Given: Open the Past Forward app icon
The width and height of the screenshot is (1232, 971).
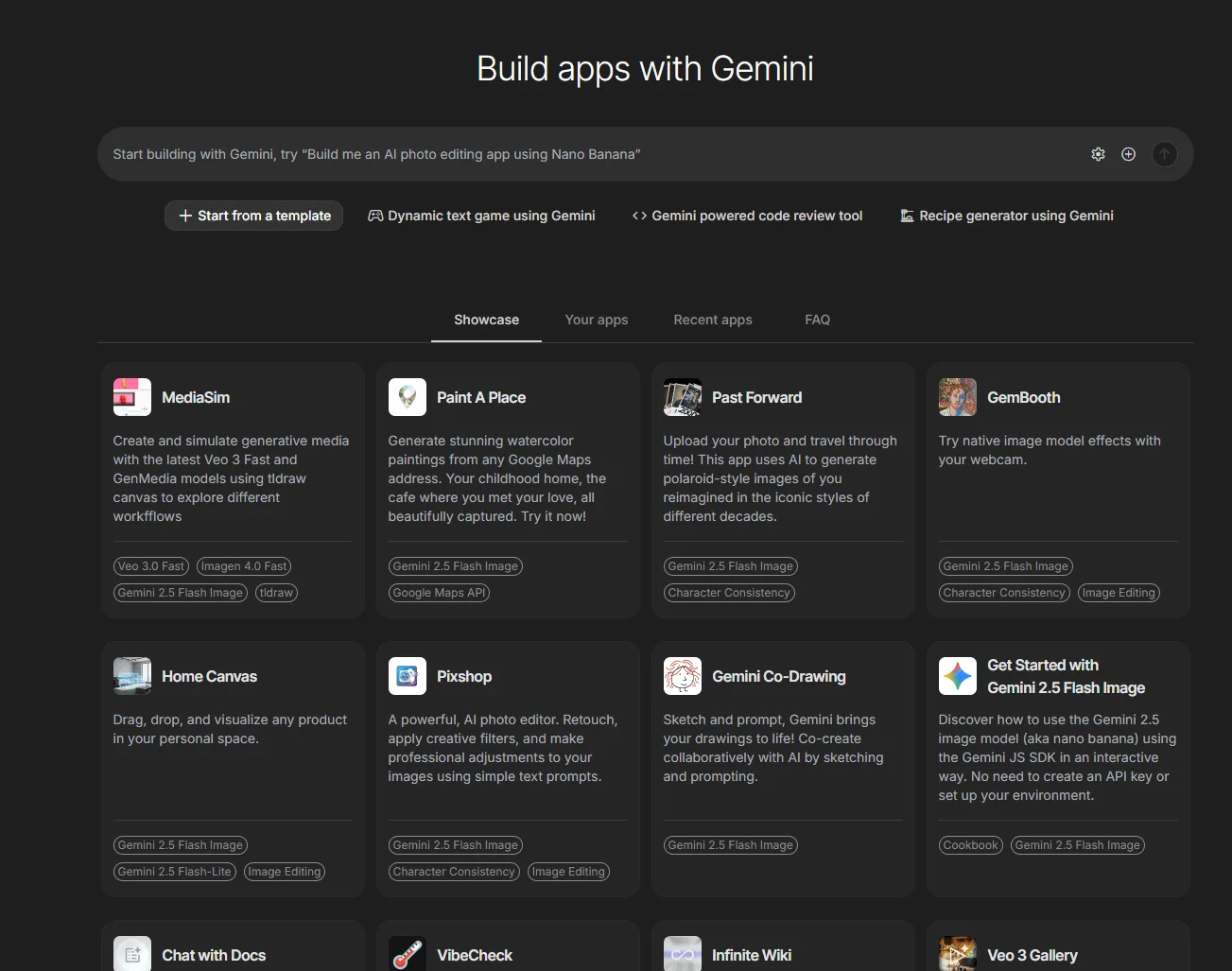Looking at the screenshot, I should pos(683,397).
